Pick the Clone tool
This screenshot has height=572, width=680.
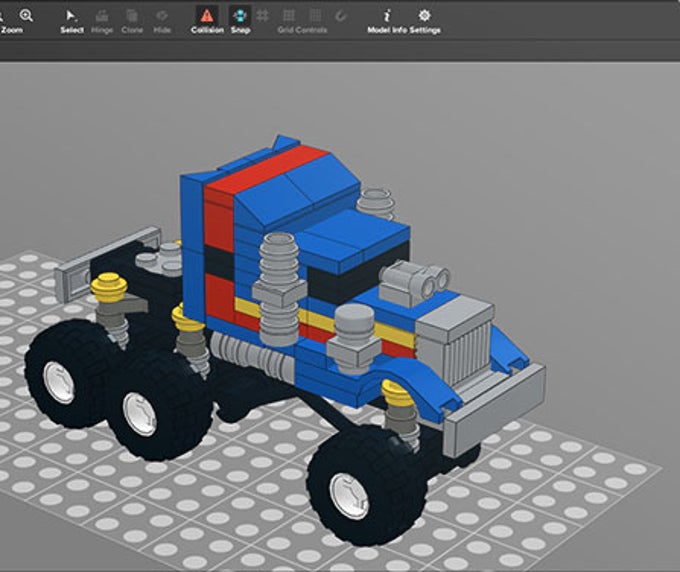(x=132, y=16)
